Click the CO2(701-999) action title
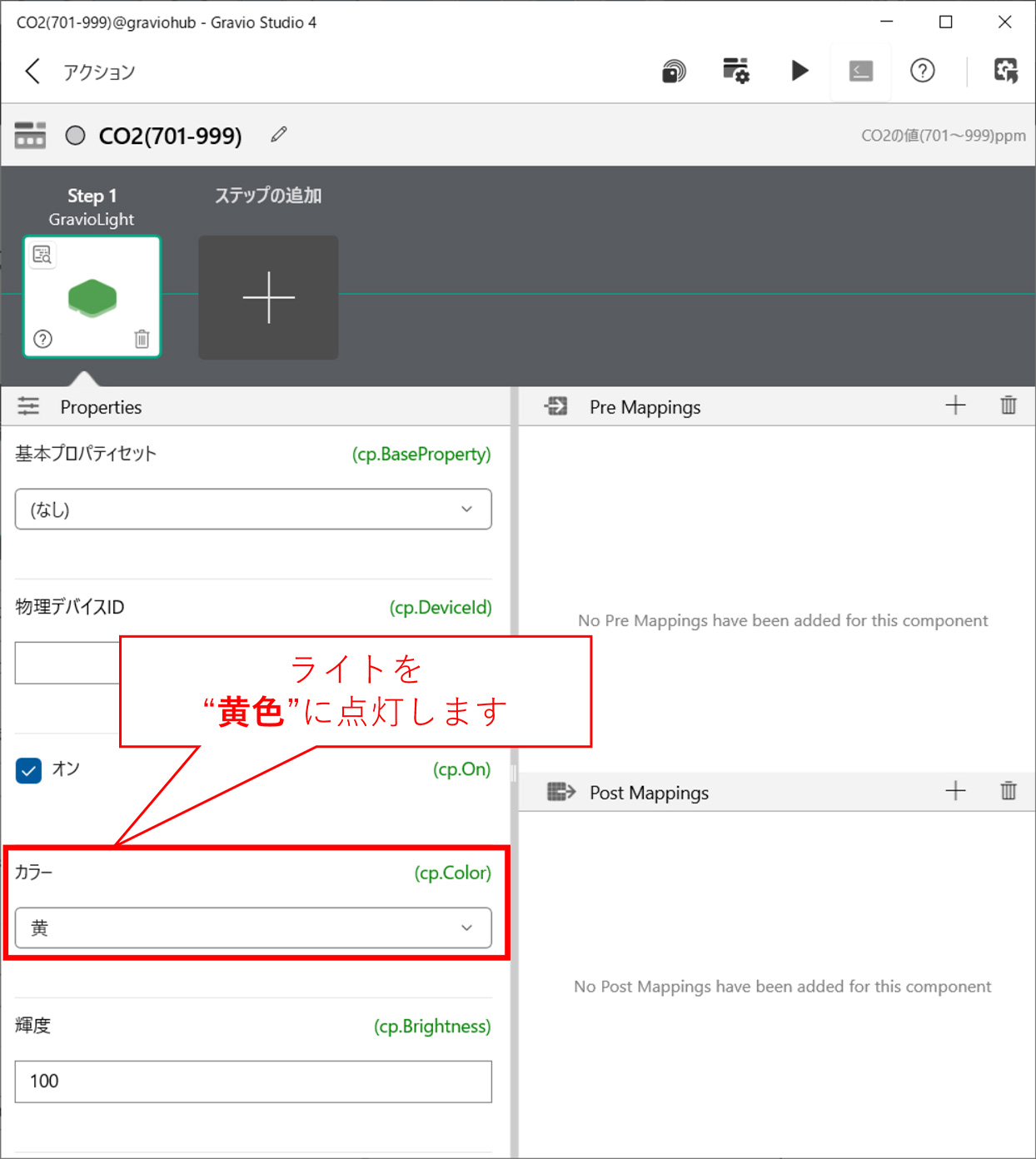The height and width of the screenshot is (1159, 1036). tap(171, 136)
